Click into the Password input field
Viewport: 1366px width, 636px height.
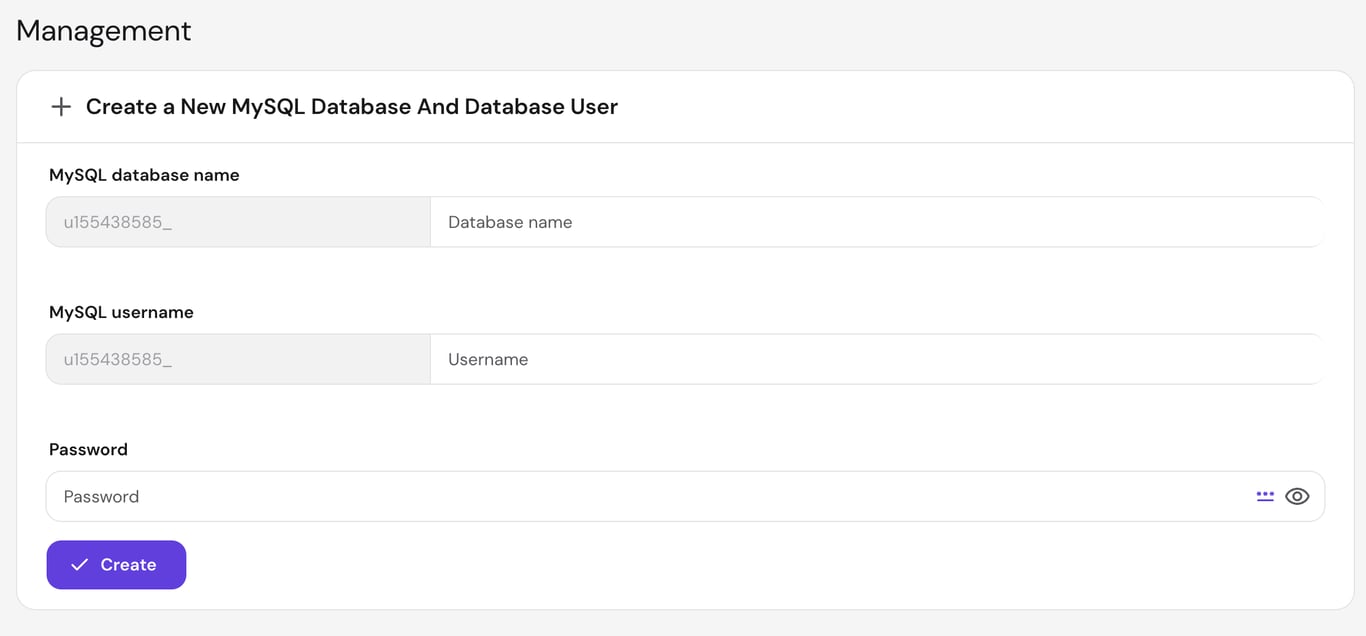pos(685,496)
